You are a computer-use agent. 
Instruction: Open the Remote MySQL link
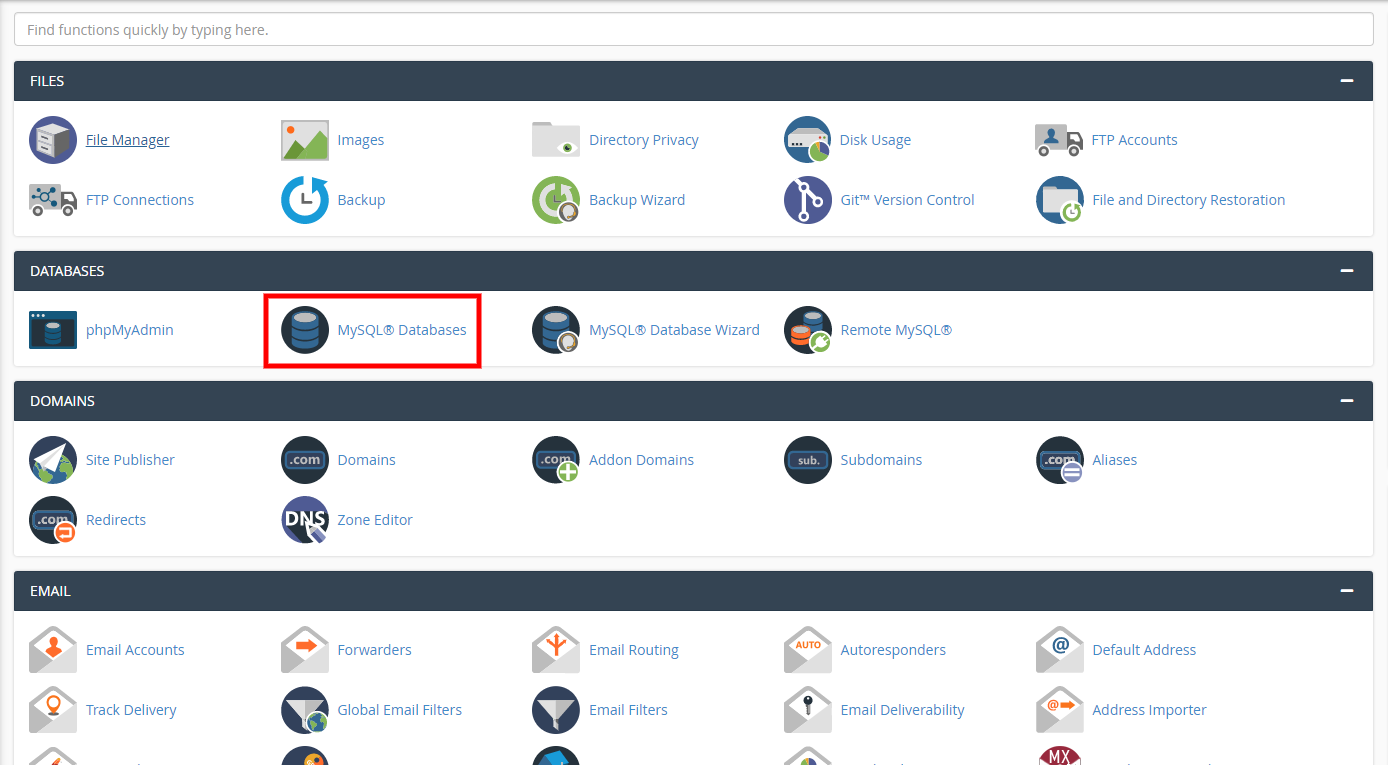pos(896,330)
